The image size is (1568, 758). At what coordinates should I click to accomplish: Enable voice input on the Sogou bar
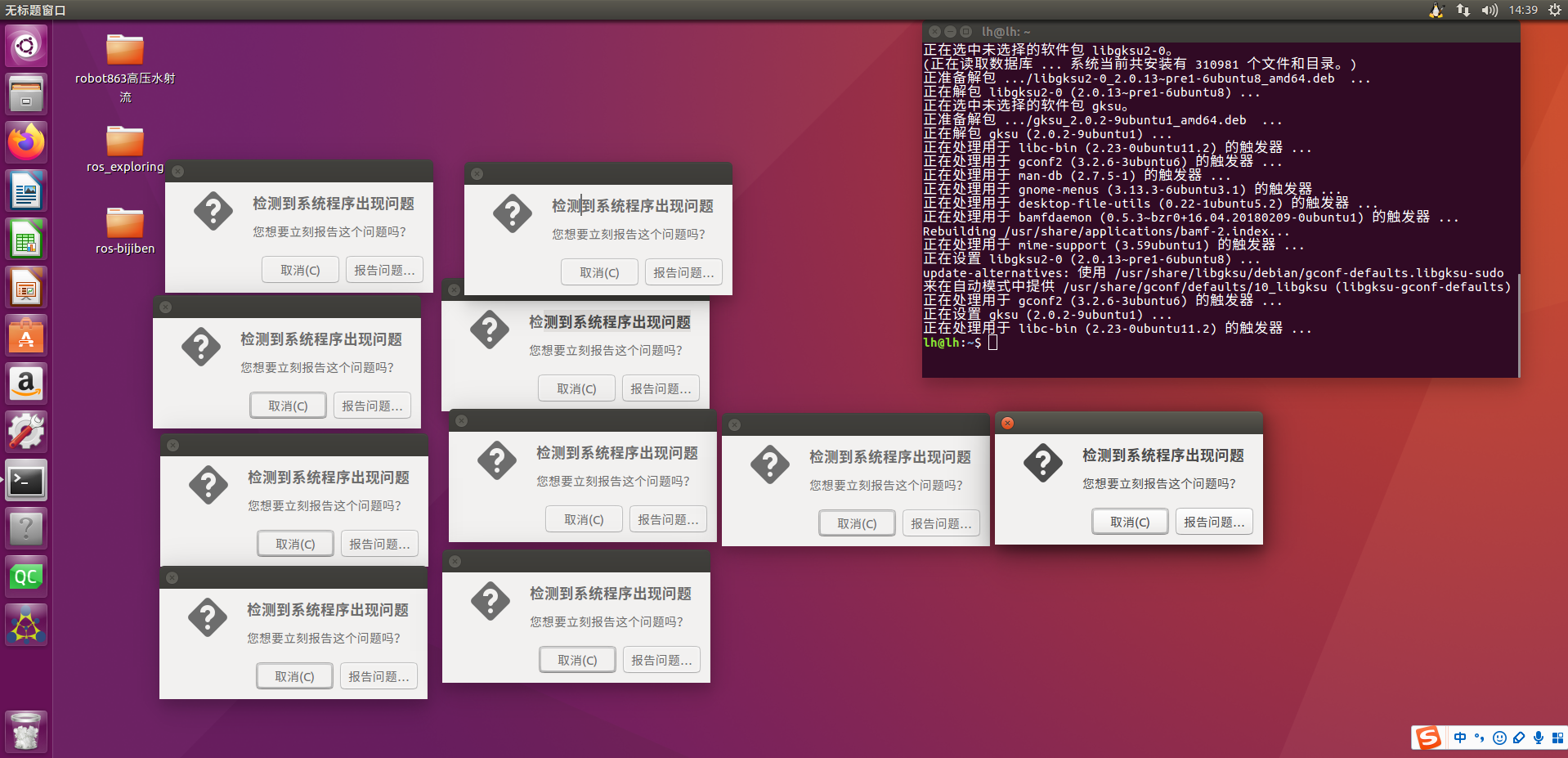click(x=1538, y=738)
